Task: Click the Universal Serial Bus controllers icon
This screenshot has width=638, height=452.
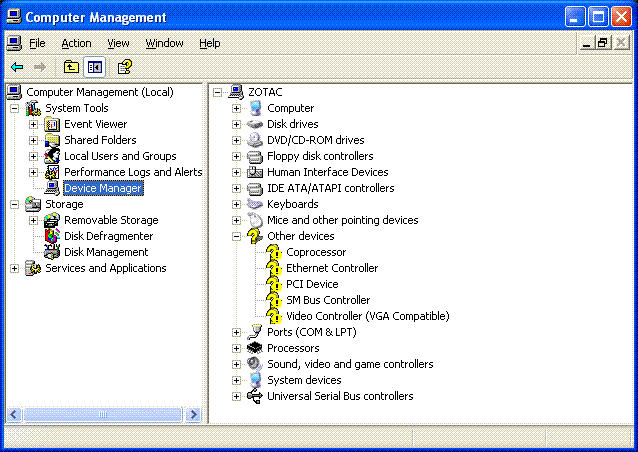Action: tap(255, 396)
